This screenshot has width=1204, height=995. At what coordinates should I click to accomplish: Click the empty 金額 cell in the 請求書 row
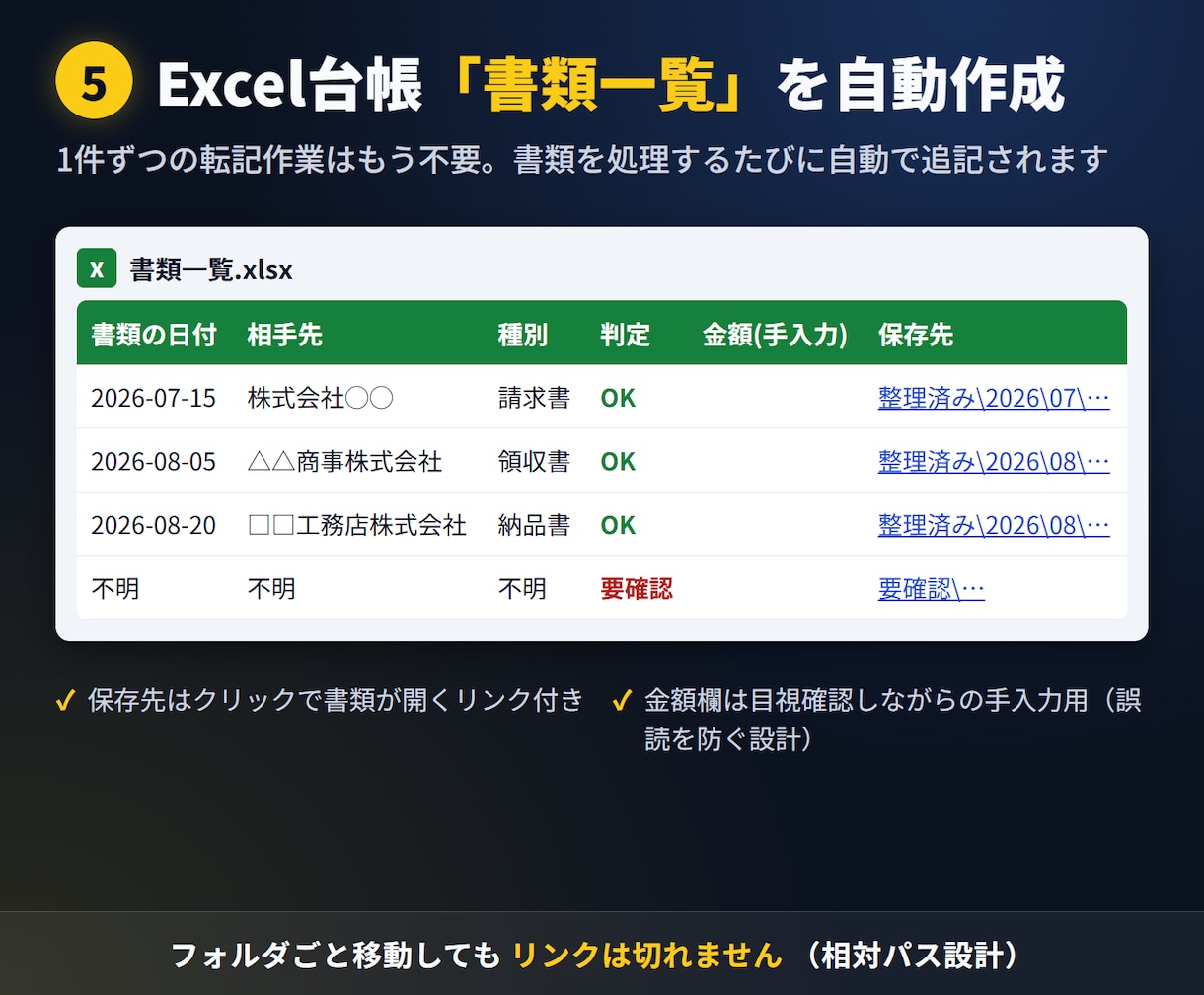[x=776, y=398]
